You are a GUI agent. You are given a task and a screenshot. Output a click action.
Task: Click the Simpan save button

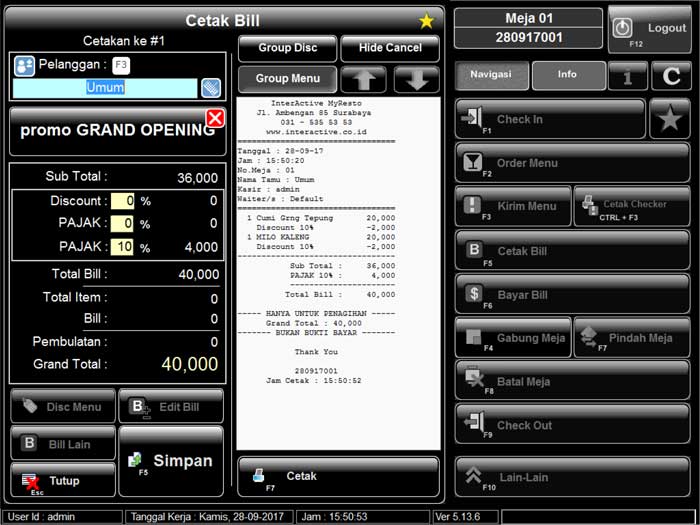(171, 461)
